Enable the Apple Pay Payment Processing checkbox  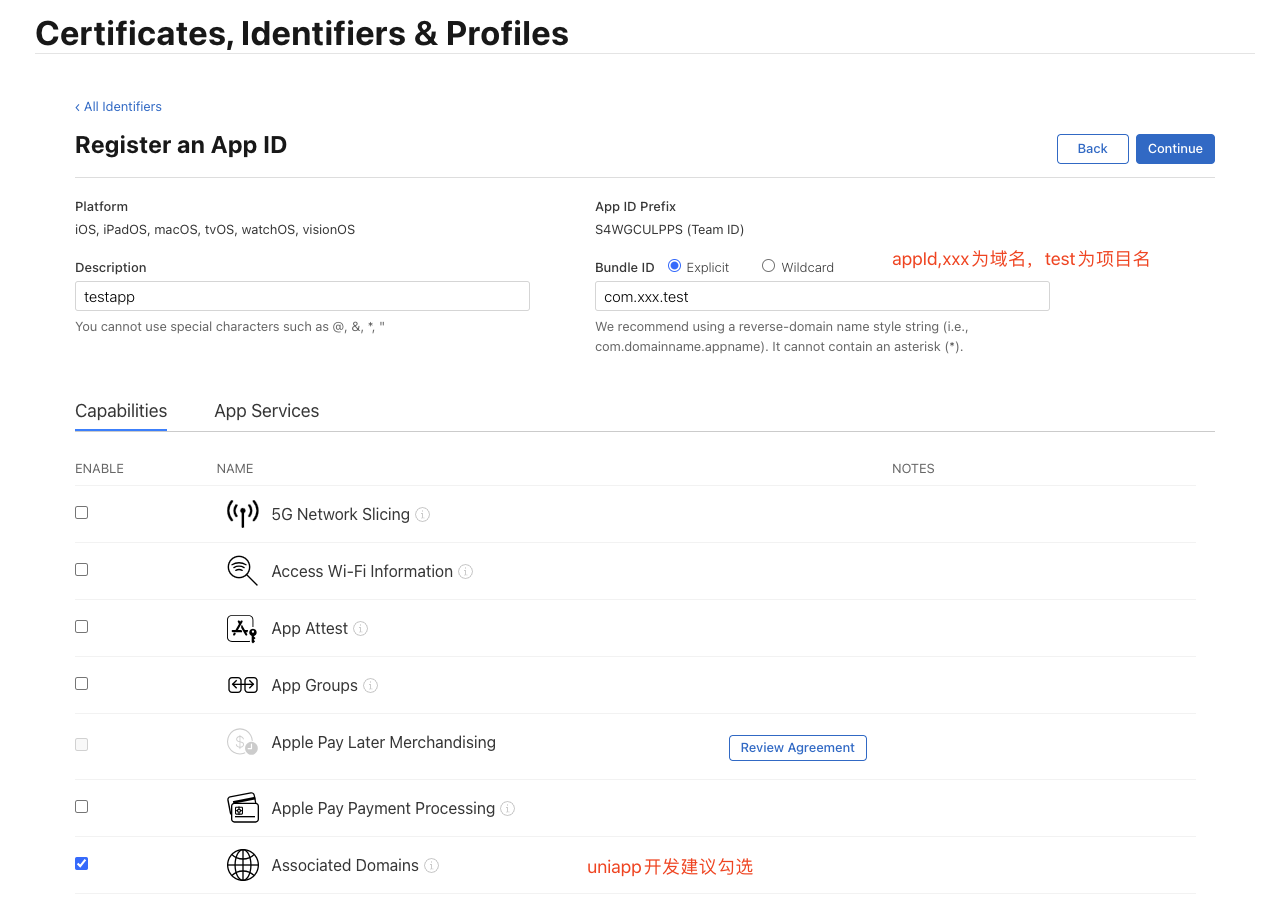tap(82, 806)
